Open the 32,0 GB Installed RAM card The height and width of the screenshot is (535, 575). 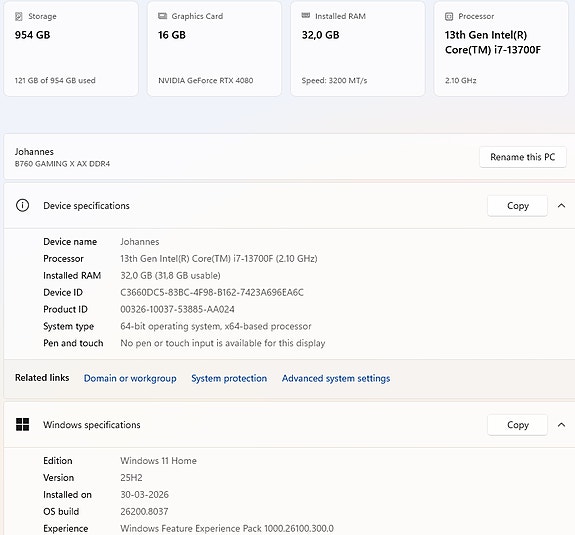point(358,48)
